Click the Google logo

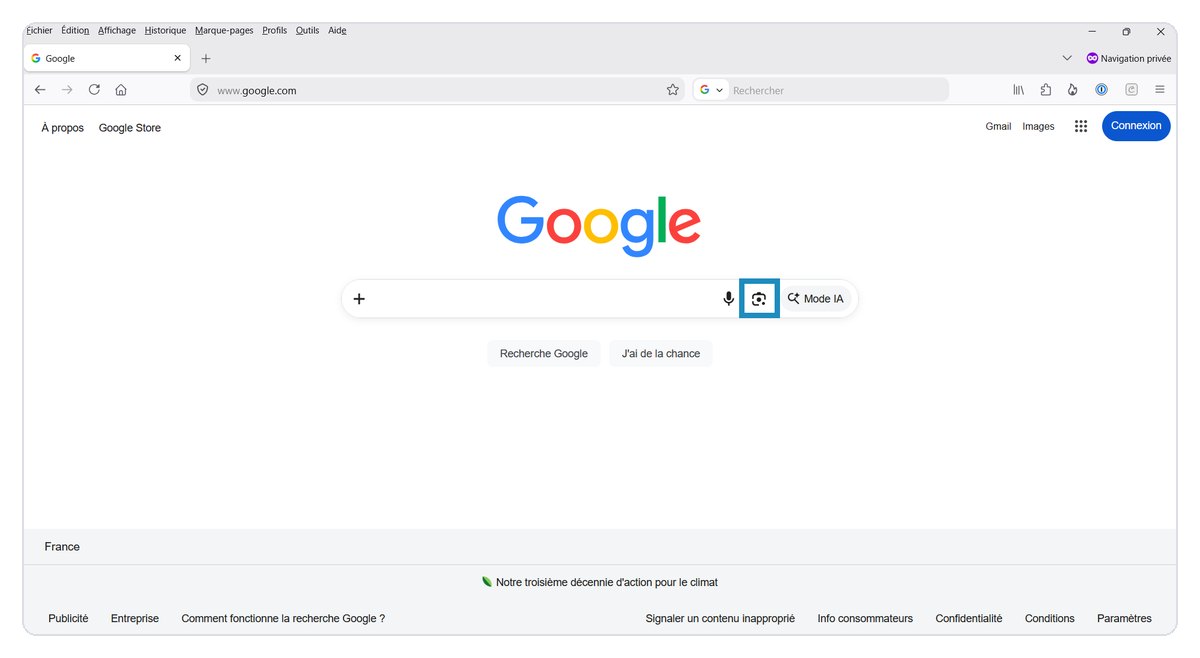tap(599, 224)
